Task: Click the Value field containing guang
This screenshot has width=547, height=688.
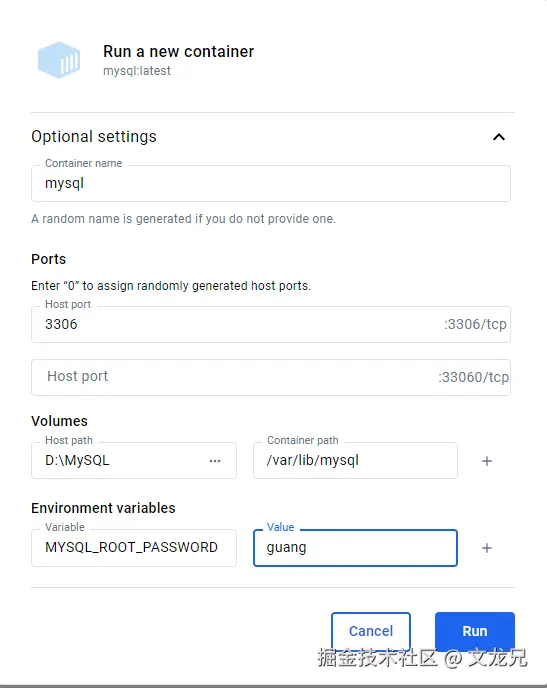Action: tap(355, 548)
